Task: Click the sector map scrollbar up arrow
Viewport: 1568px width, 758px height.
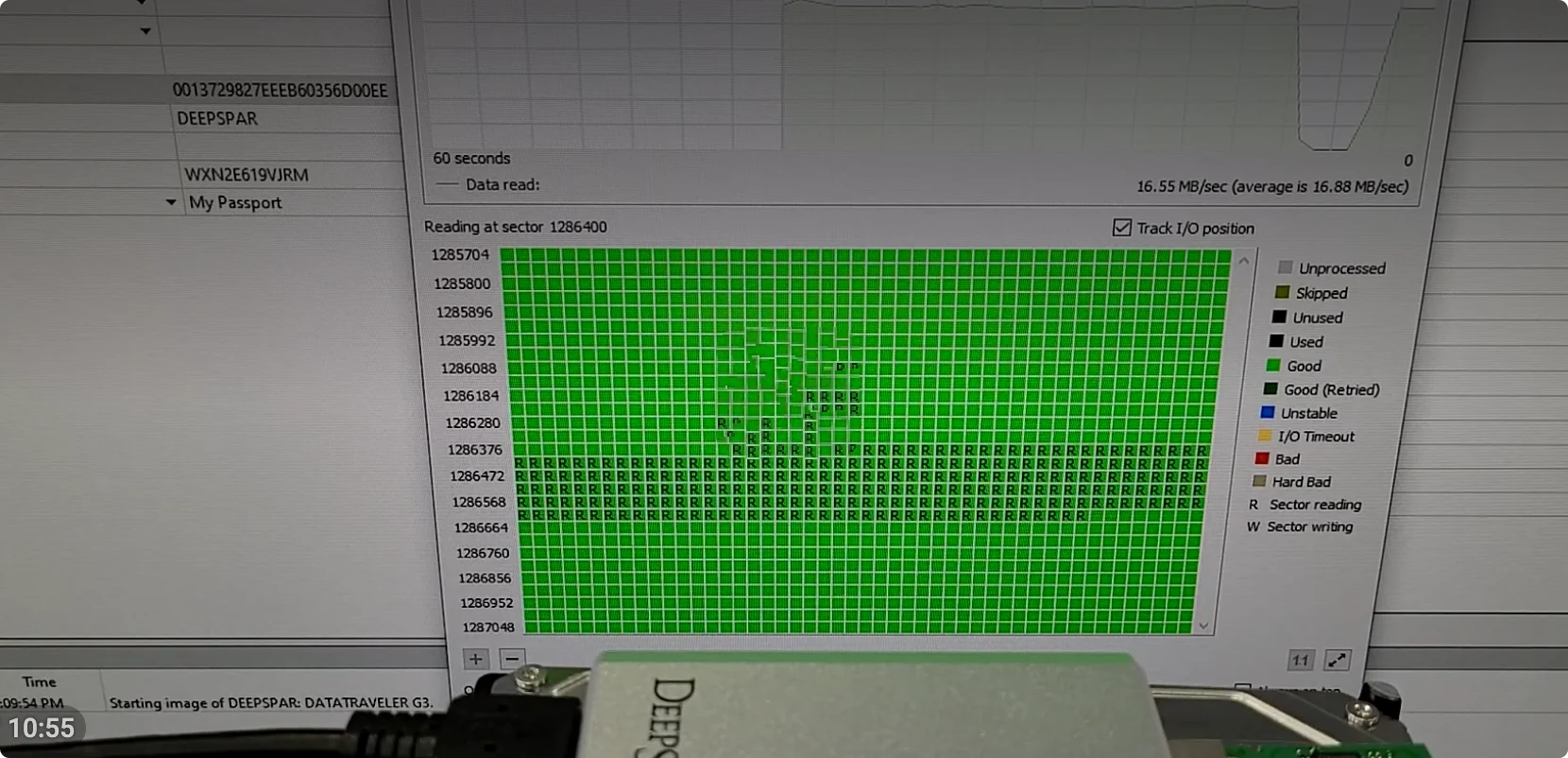Action: tap(1244, 261)
